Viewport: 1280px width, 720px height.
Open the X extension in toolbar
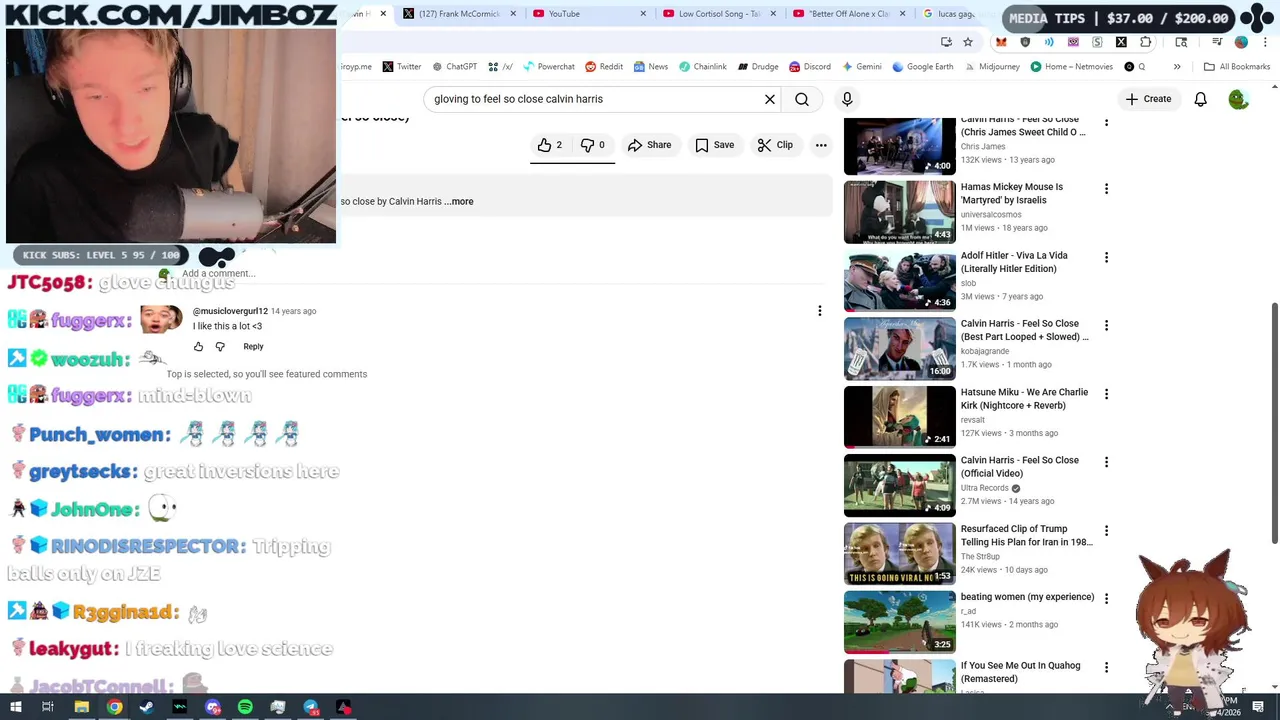[x=1121, y=42]
